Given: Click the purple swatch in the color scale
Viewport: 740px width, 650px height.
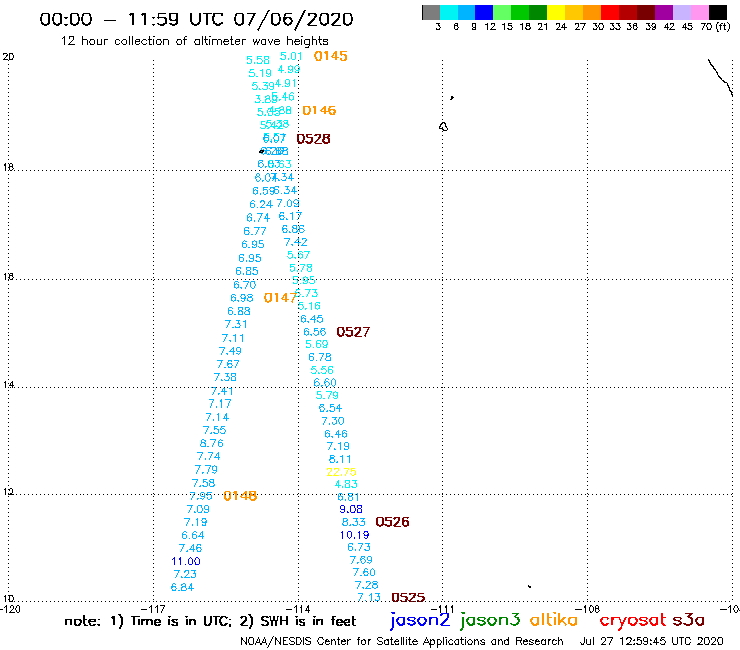Looking at the screenshot, I should click(664, 12).
